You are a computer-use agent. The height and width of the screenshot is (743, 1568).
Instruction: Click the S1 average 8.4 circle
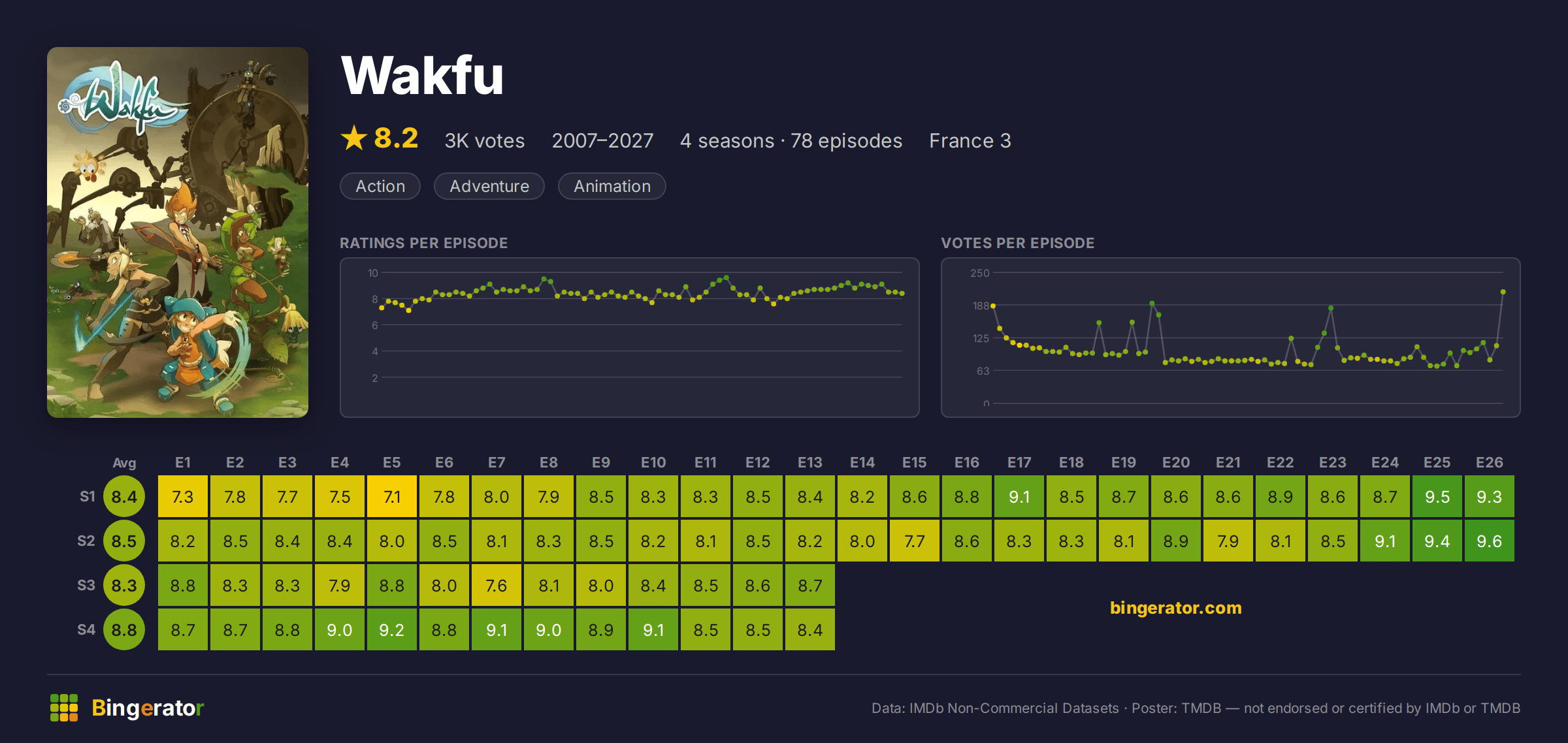click(x=124, y=497)
